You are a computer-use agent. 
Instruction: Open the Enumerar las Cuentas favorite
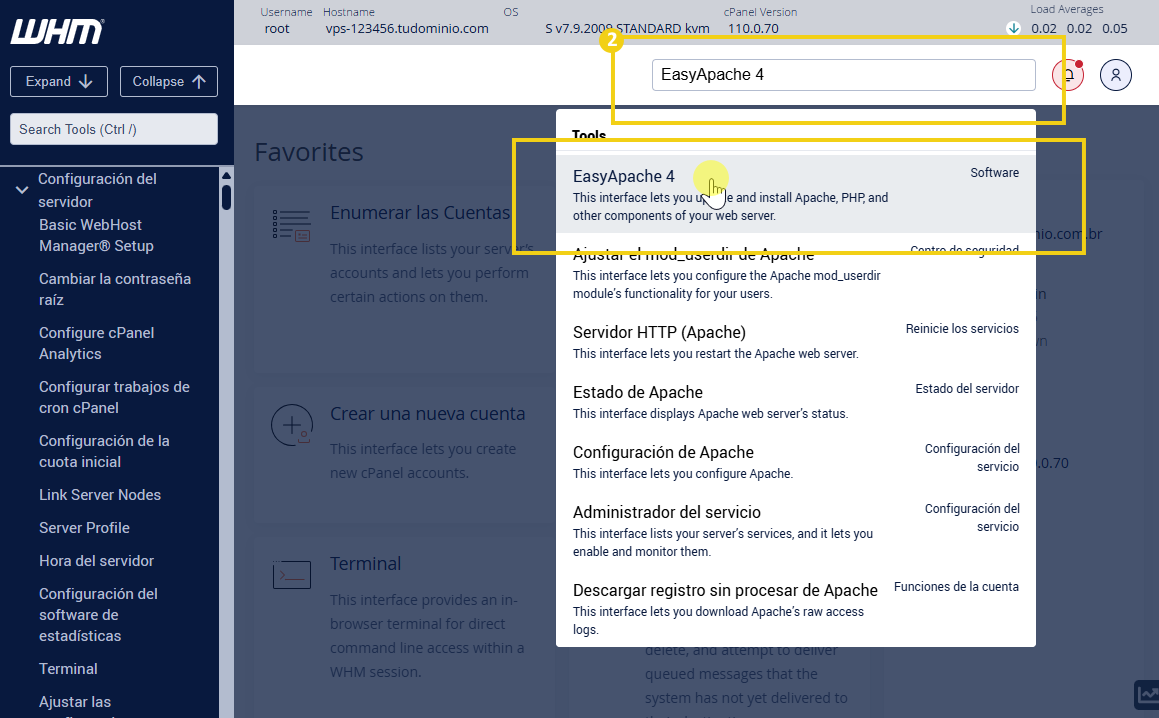pos(420,213)
